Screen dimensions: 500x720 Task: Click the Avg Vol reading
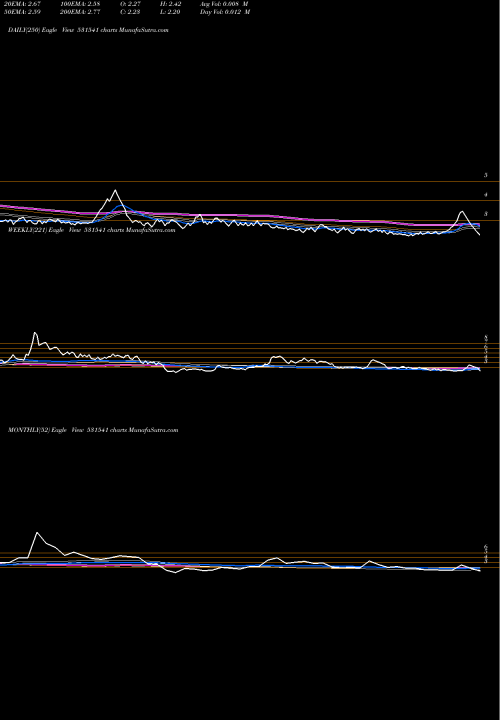click(225, 4)
